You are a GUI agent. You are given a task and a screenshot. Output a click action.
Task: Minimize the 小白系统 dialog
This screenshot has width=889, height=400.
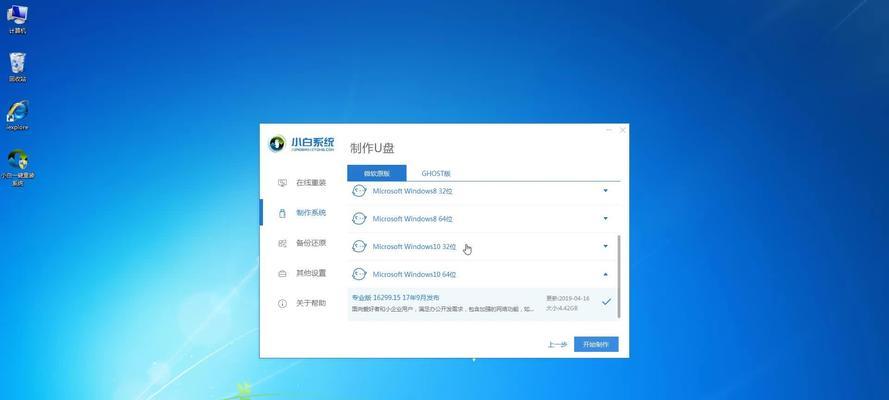609,130
